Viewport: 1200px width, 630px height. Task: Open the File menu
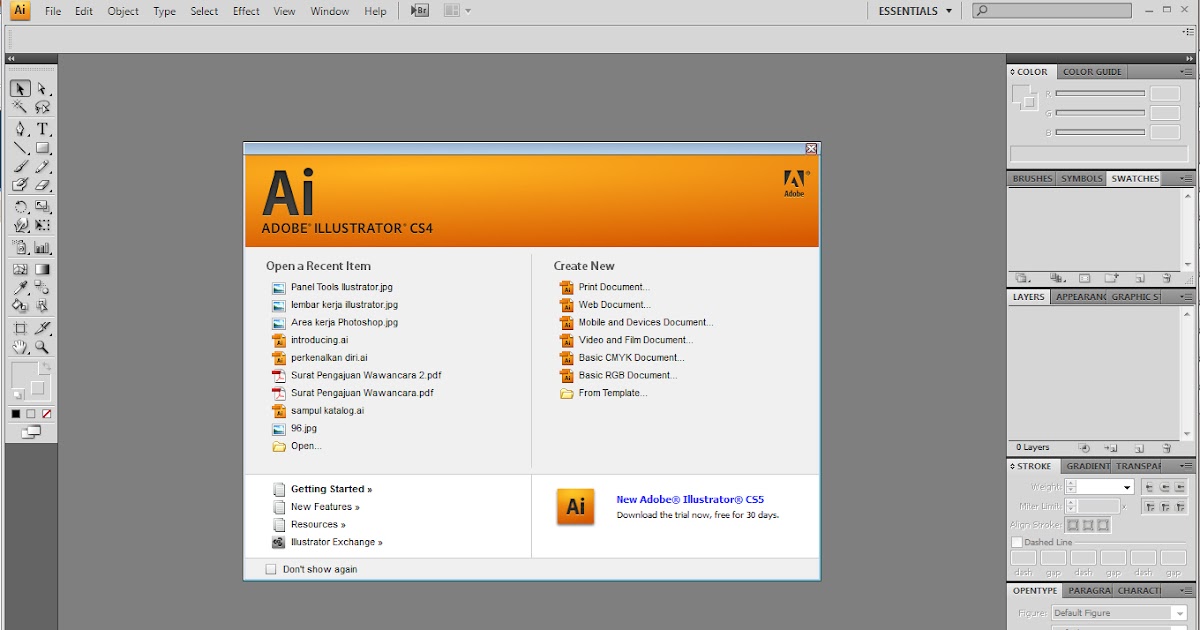(53, 11)
